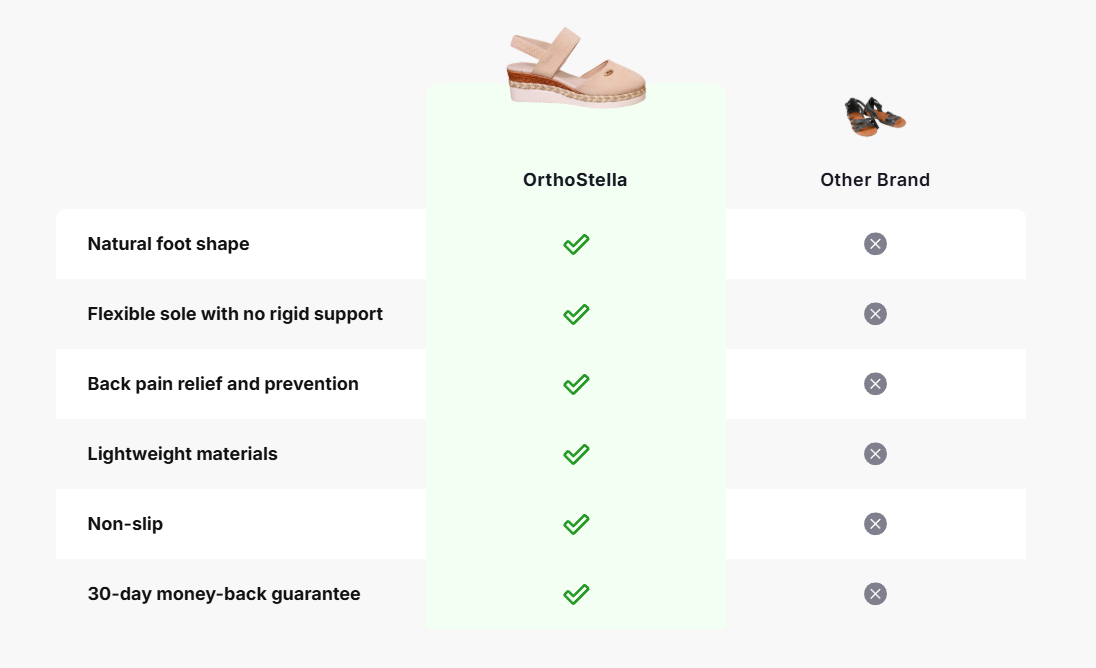Click the Other Brand column heading
Screen dimensions: 1096x668
pos(875,180)
